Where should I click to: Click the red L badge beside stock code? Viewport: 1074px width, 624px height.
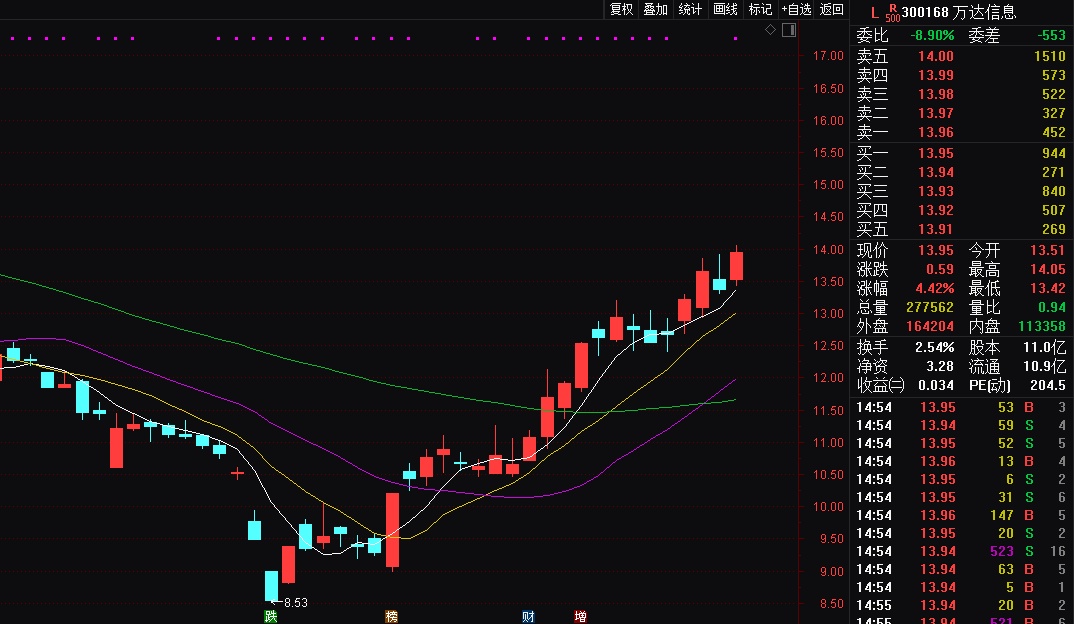[x=875, y=13]
